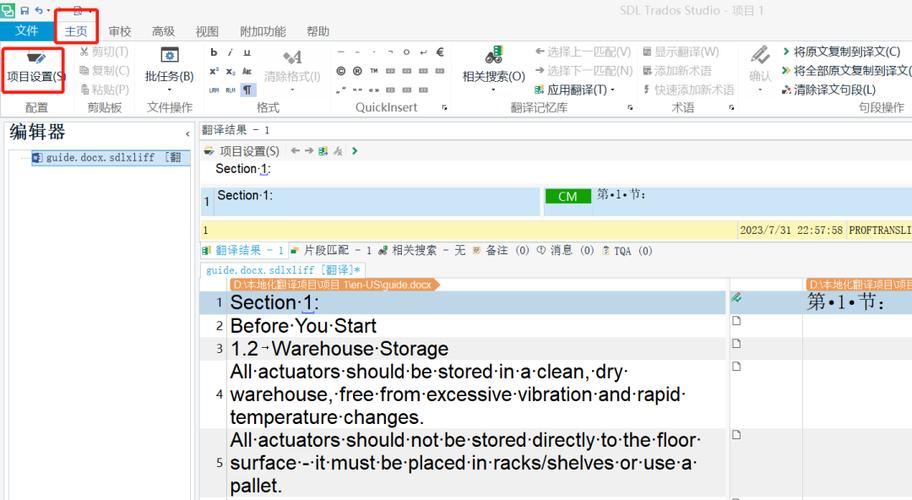
Task: Click 应用翻译(T) apply translation
Action: (571, 90)
